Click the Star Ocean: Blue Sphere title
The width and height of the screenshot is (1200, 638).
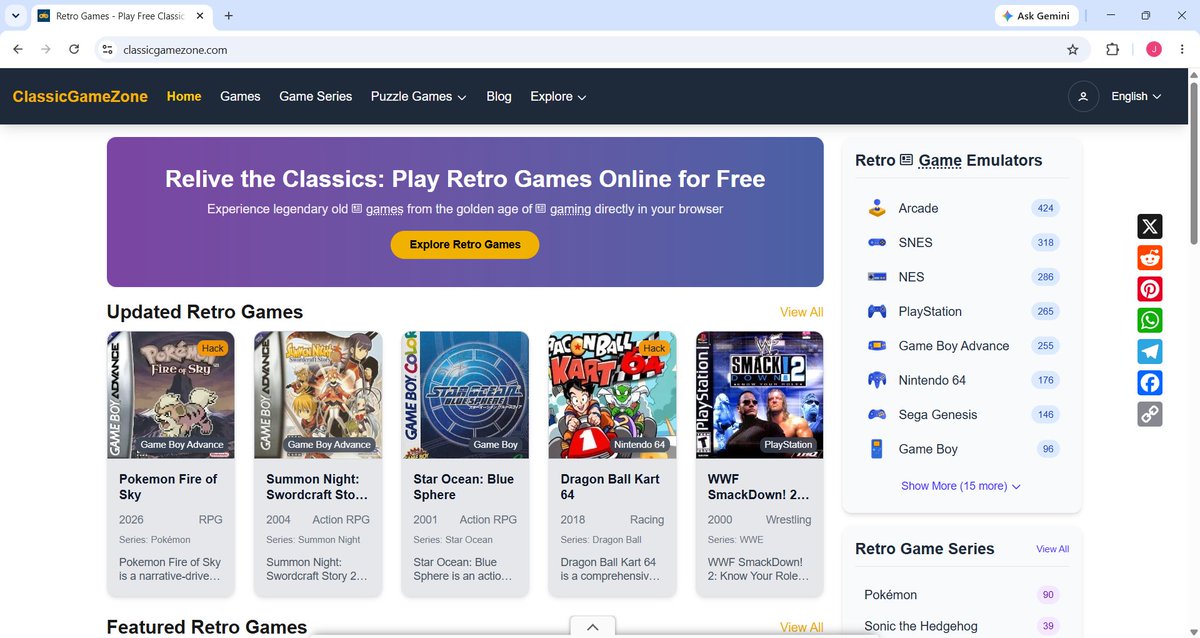tap(465, 487)
